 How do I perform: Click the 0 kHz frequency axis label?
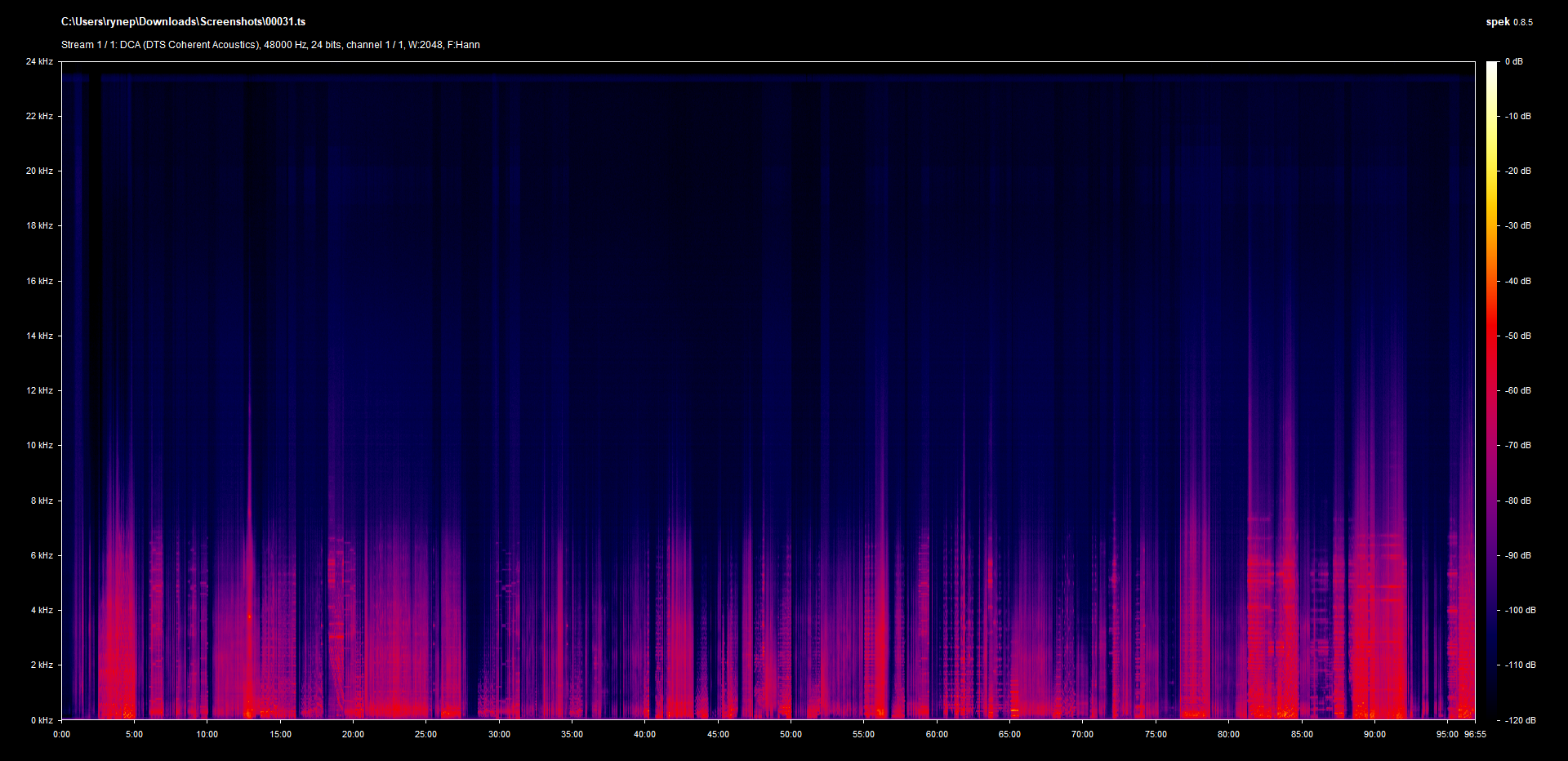coord(42,720)
